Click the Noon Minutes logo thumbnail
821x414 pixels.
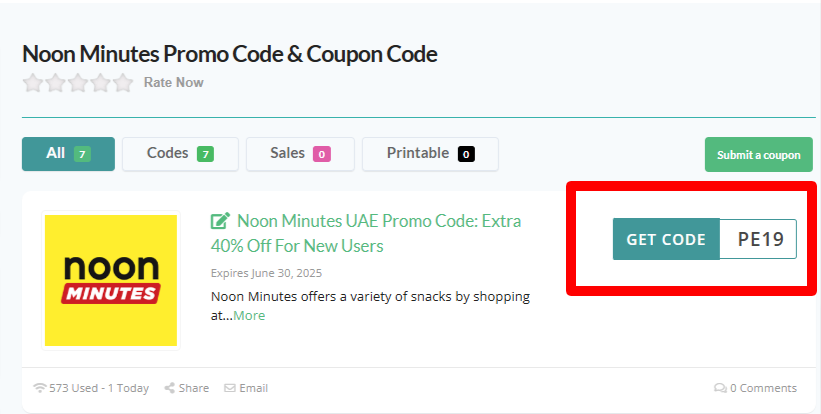click(111, 281)
